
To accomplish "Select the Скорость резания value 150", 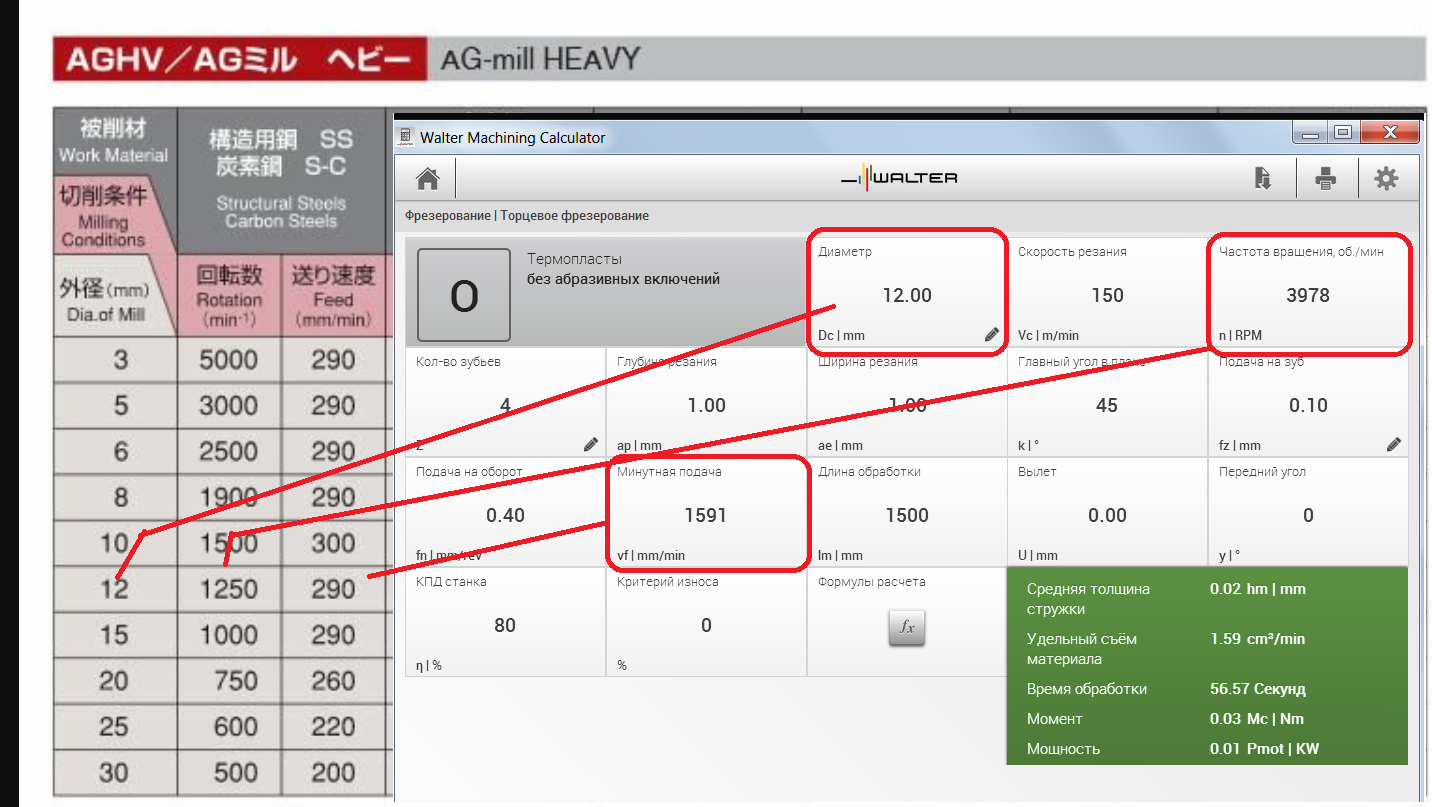I will (1108, 295).
